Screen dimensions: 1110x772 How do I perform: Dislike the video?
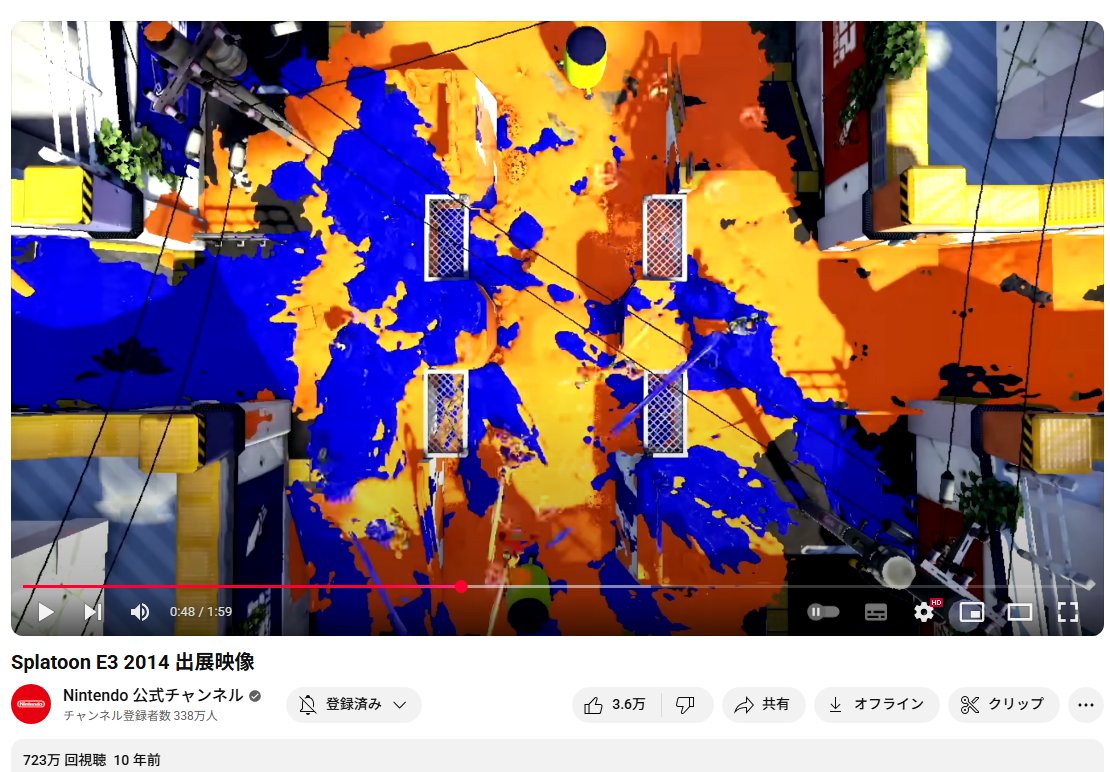pyautogui.click(x=685, y=705)
